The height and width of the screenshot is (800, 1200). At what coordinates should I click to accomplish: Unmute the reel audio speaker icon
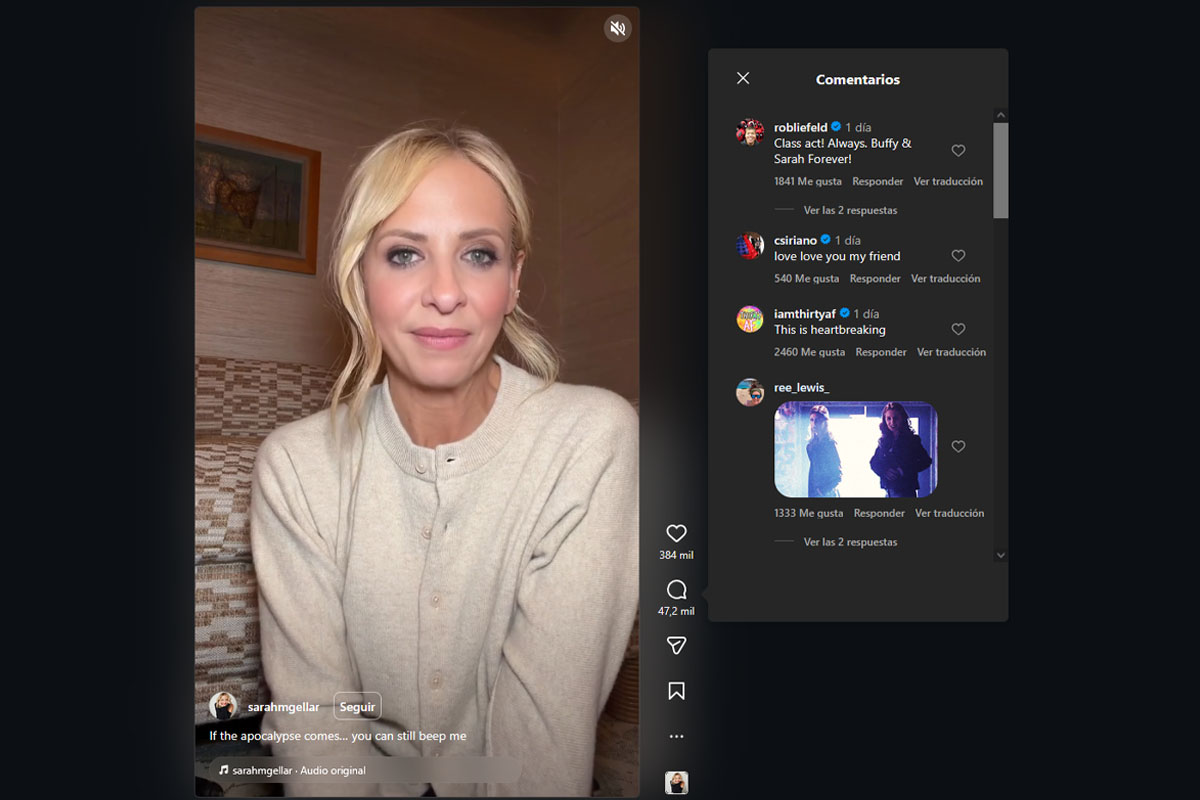(618, 28)
